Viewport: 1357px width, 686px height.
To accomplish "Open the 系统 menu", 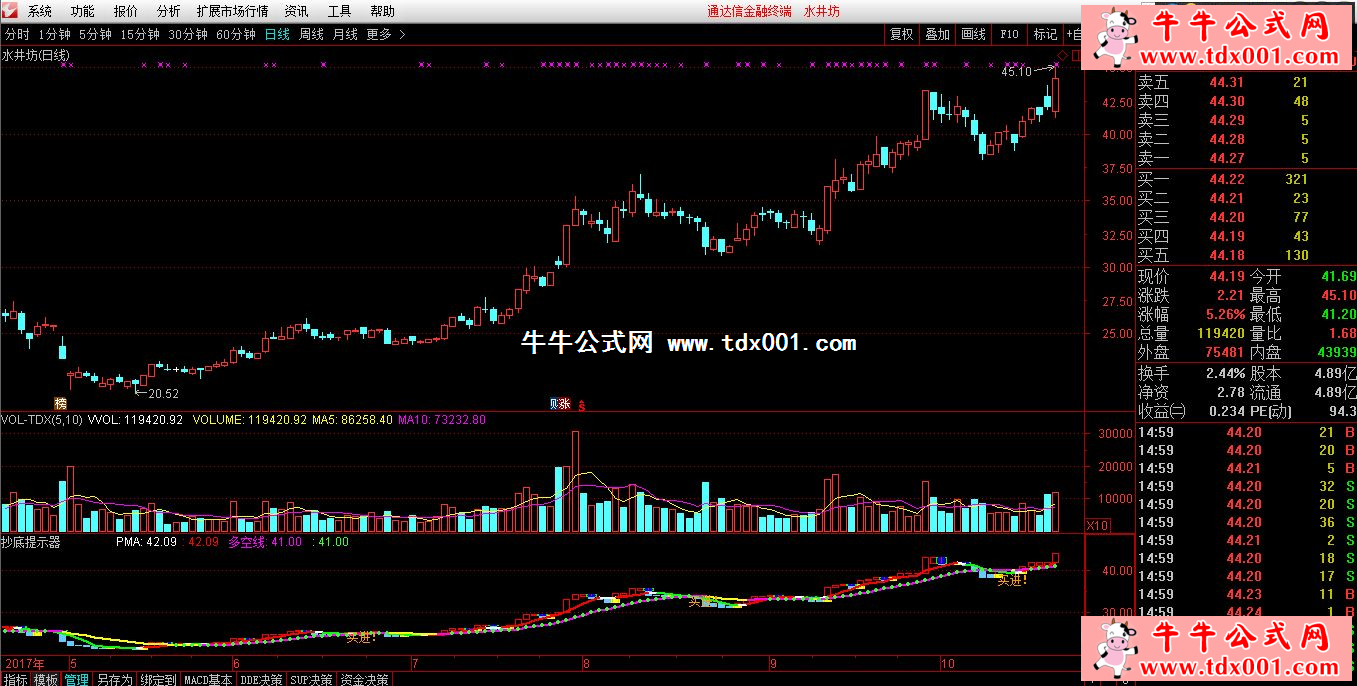I will [40, 11].
